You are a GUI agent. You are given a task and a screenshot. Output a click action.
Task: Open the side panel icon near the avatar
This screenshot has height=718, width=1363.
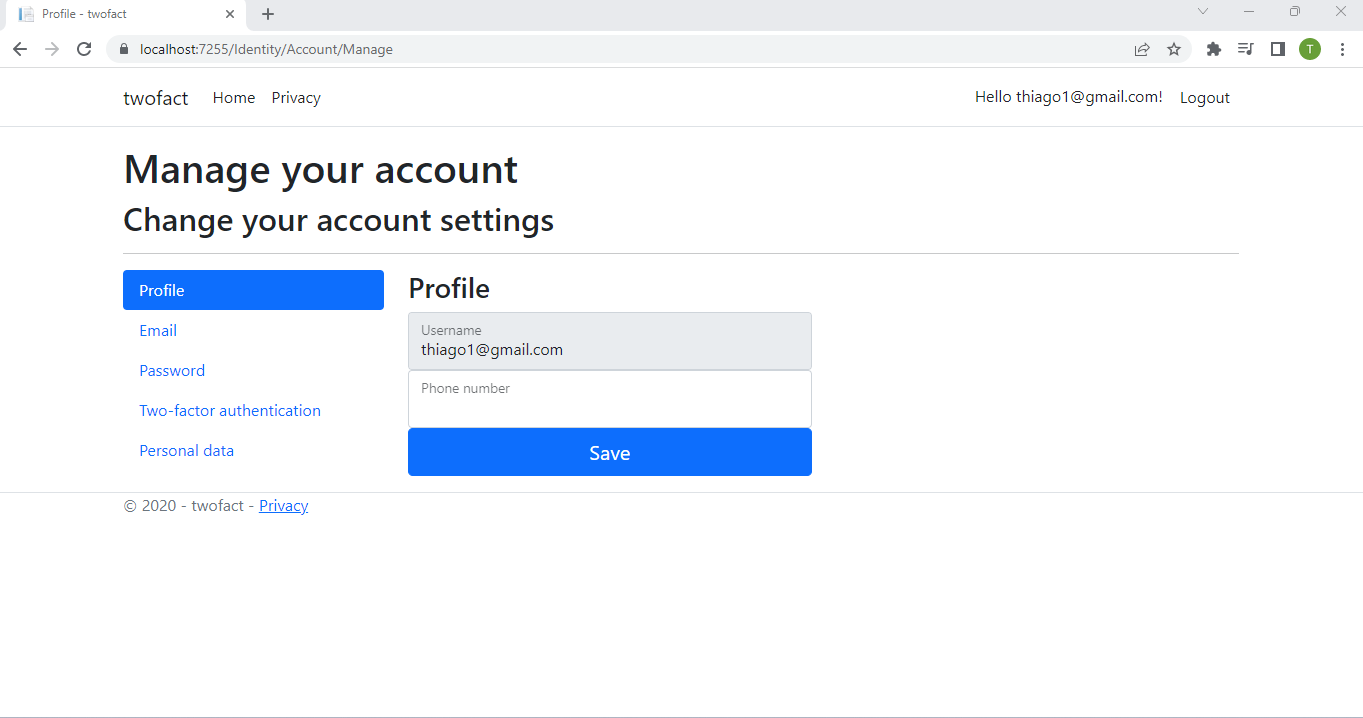point(1277,48)
